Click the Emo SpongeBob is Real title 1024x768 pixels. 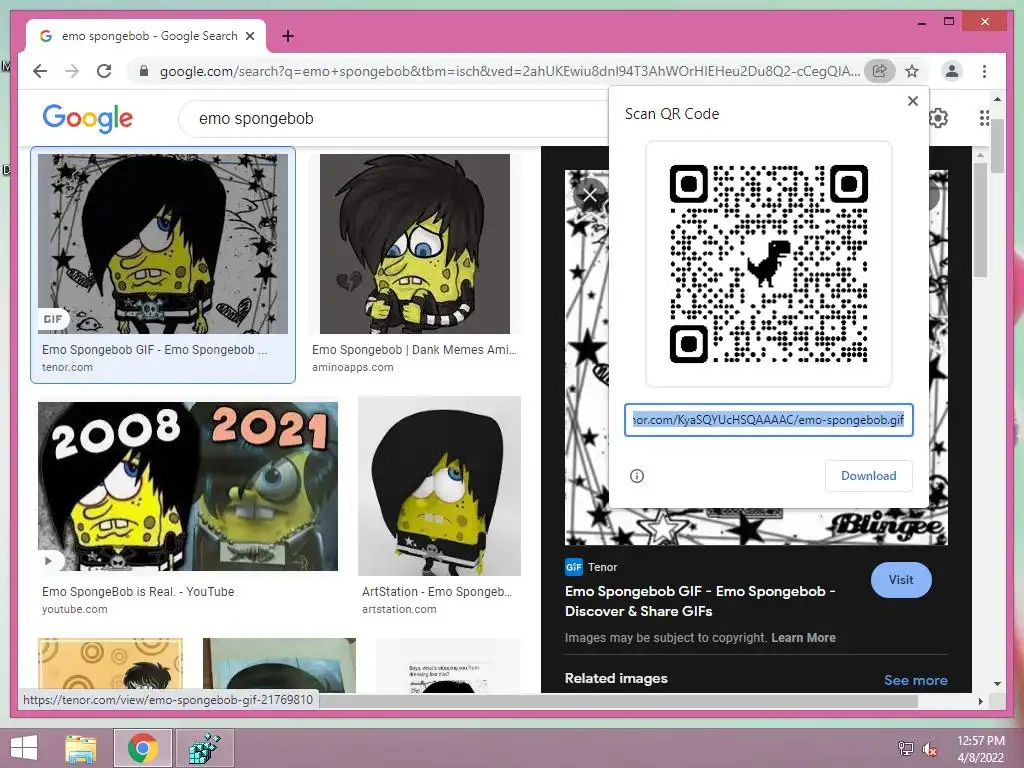pyautogui.click(x=138, y=592)
